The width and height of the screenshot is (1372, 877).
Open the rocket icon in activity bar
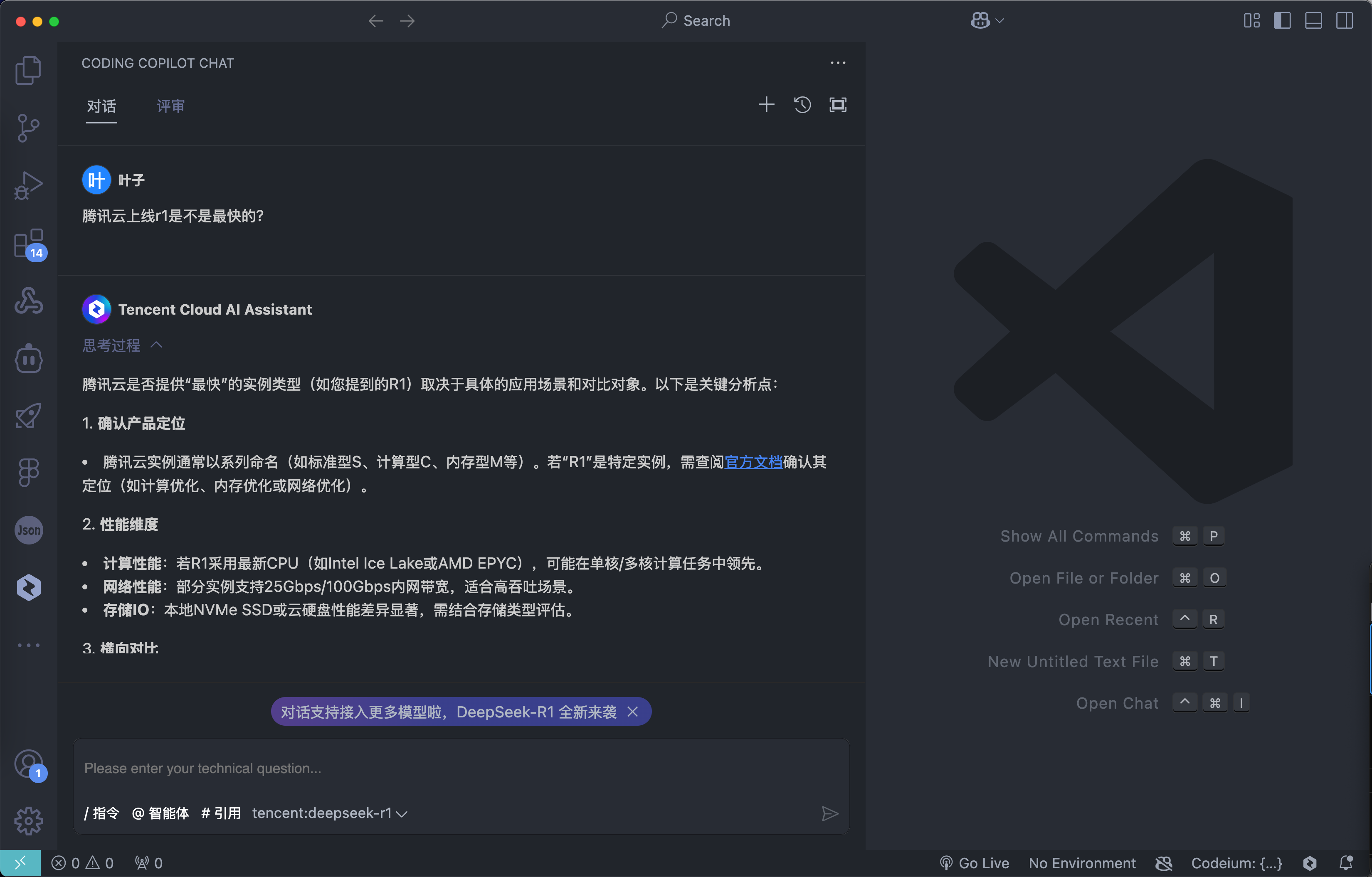tap(29, 416)
